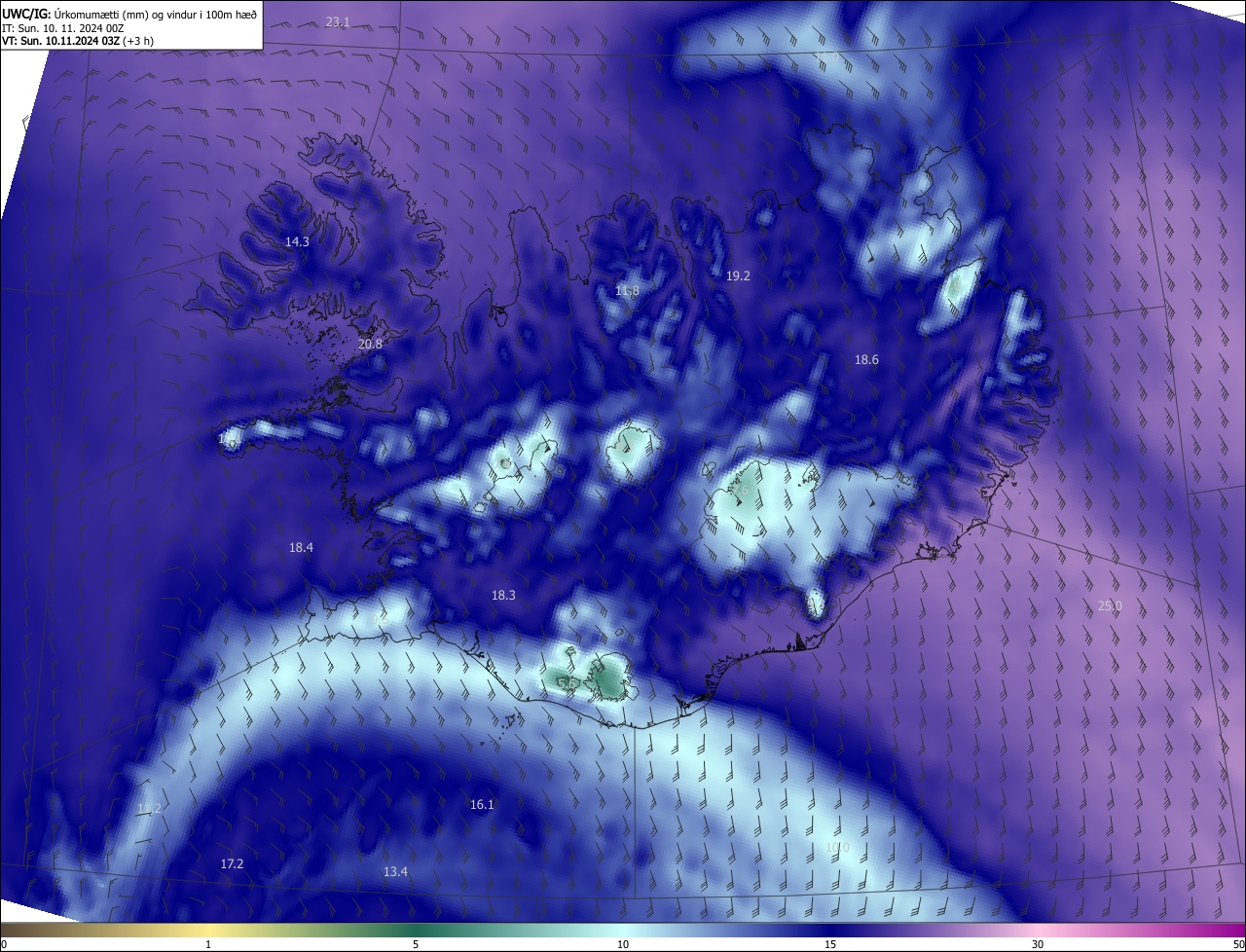
Task: Click the 16.1 value south of Iceland
Action: (482, 804)
